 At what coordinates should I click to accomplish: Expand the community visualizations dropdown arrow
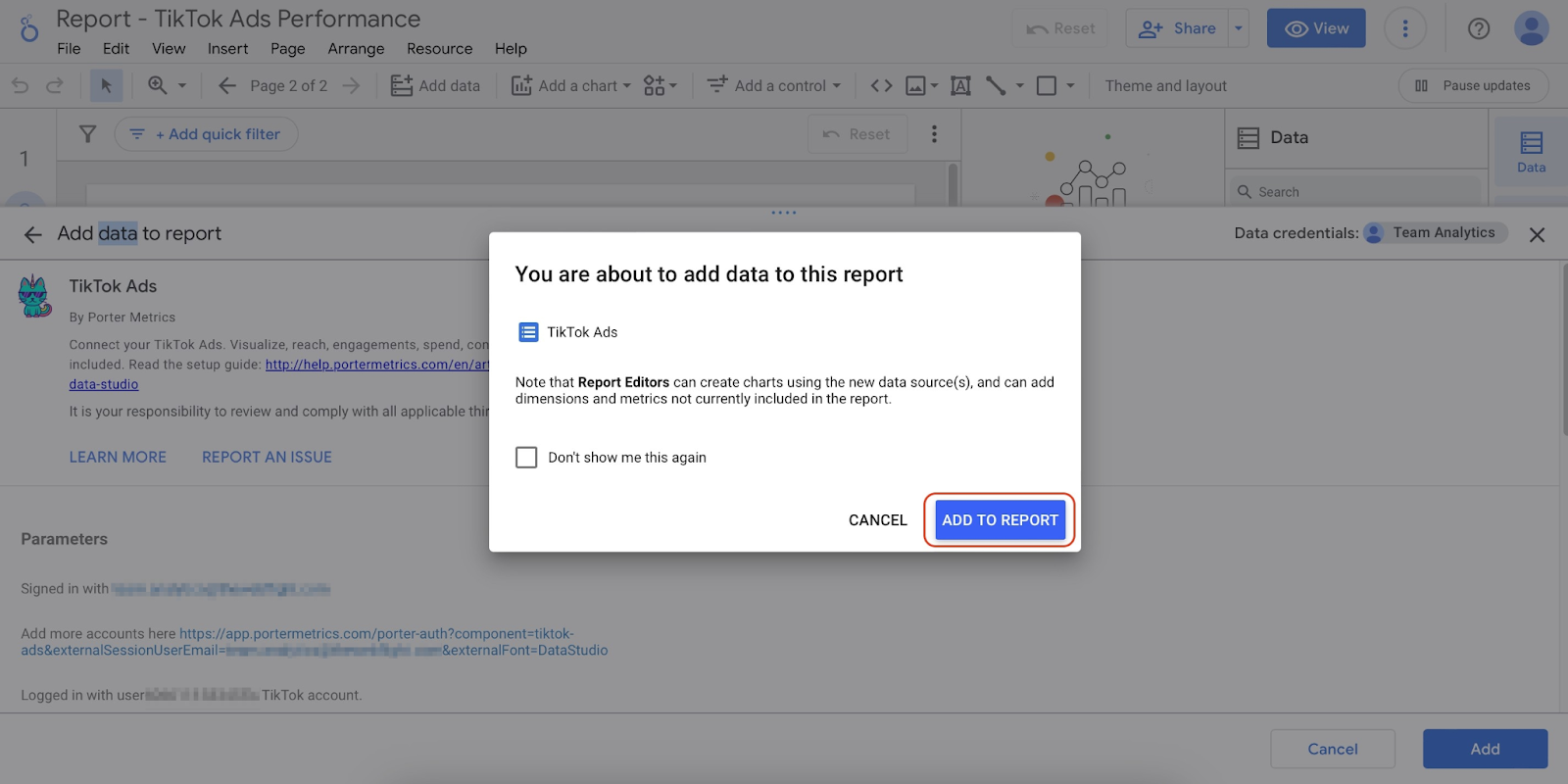(672, 86)
